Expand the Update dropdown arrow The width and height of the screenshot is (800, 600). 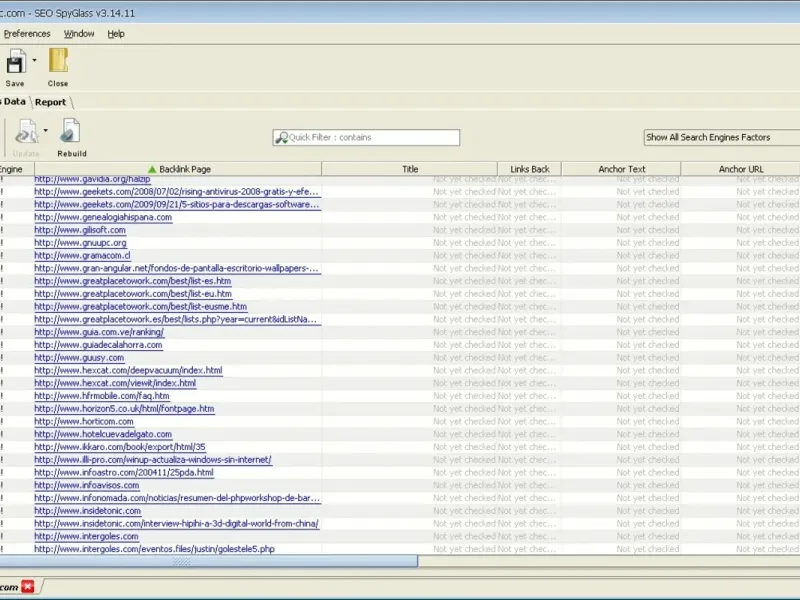point(45,131)
